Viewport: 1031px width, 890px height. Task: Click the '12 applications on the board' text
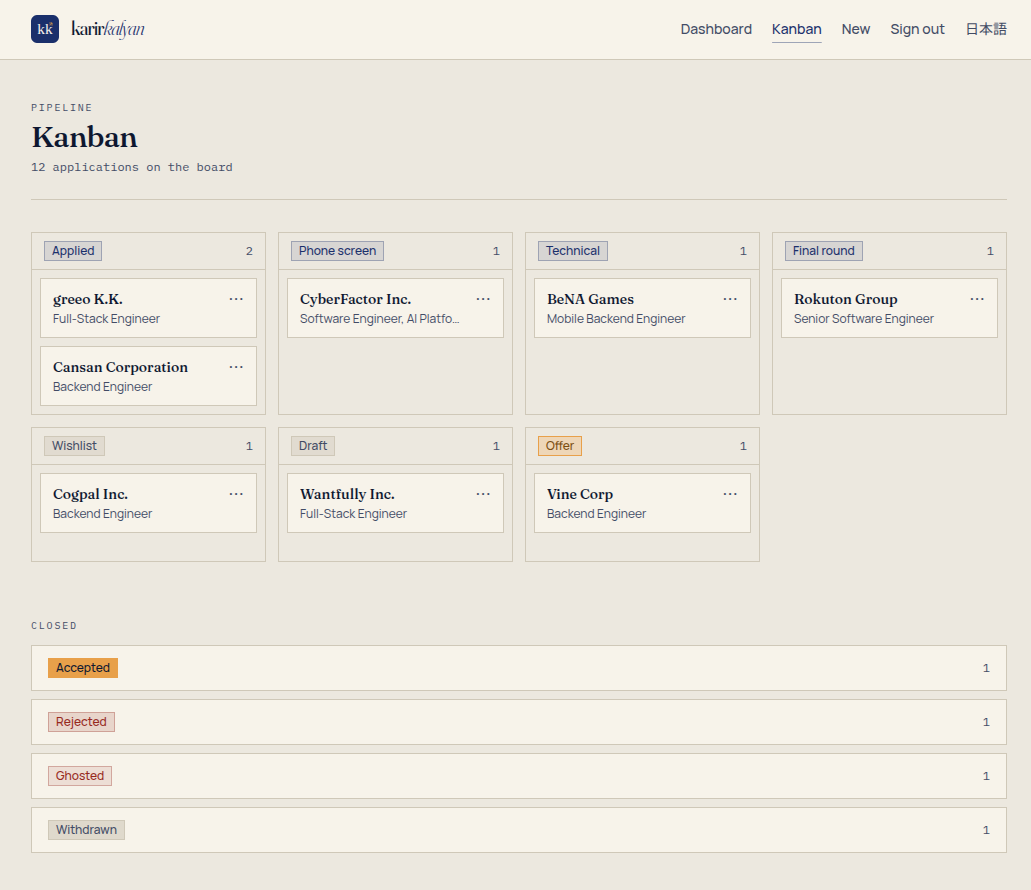(x=132, y=167)
